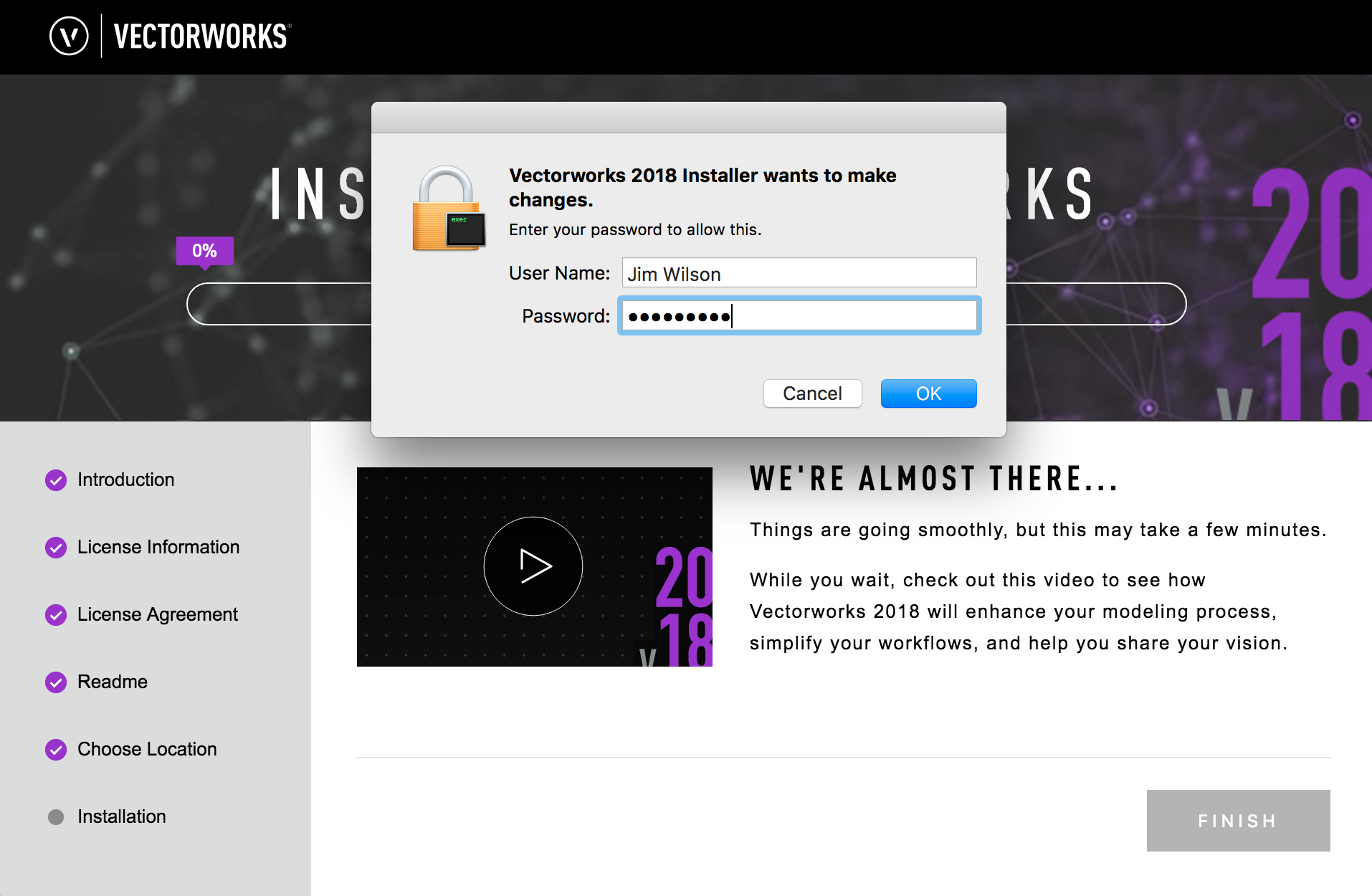Click the License Information checkmark icon
The height and width of the screenshot is (896, 1372).
pos(56,548)
